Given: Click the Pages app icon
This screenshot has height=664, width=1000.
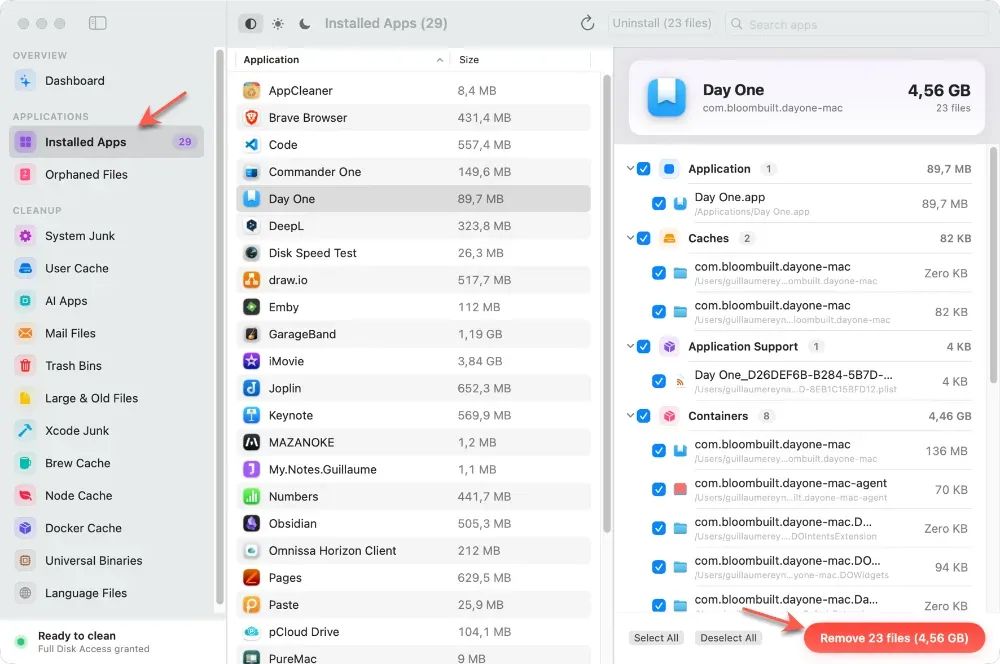Looking at the screenshot, I should coord(251,577).
